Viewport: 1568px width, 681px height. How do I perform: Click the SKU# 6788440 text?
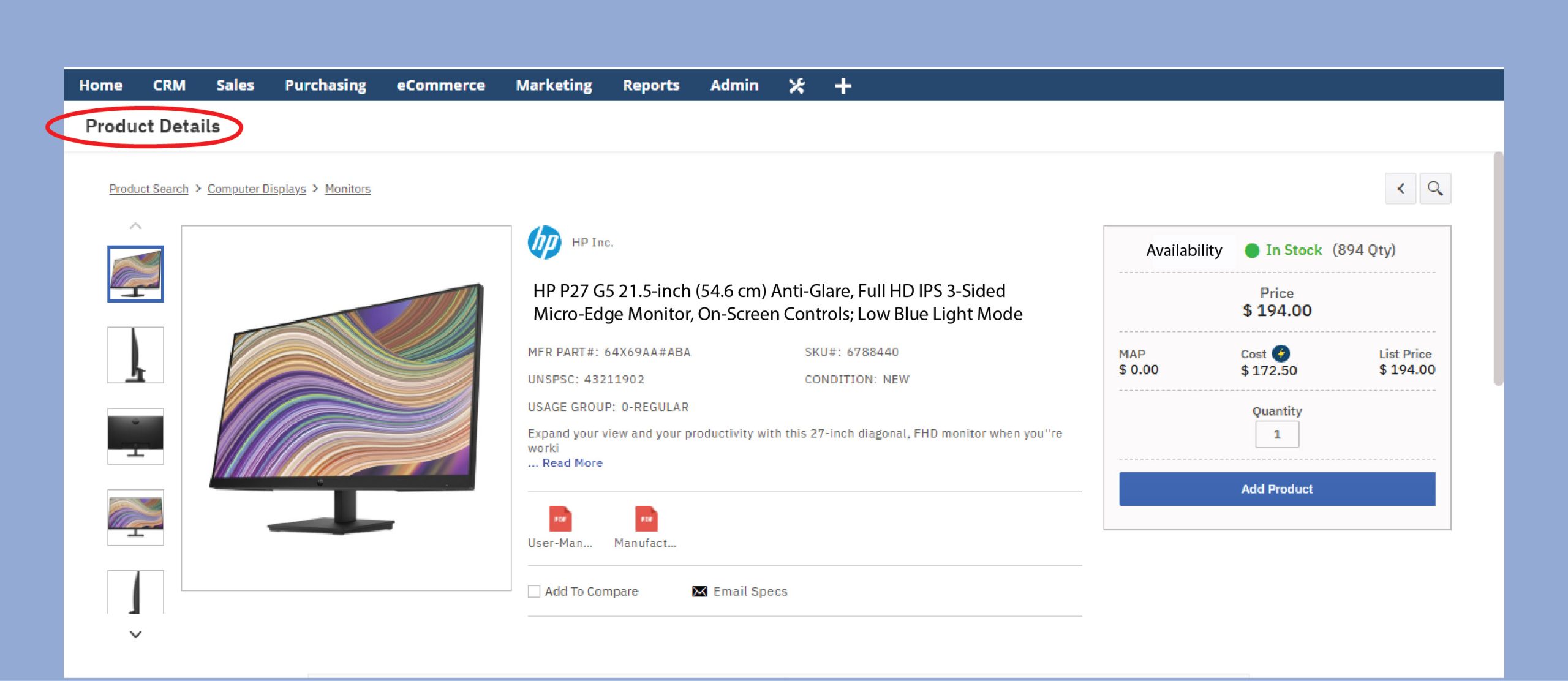coord(851,352)
